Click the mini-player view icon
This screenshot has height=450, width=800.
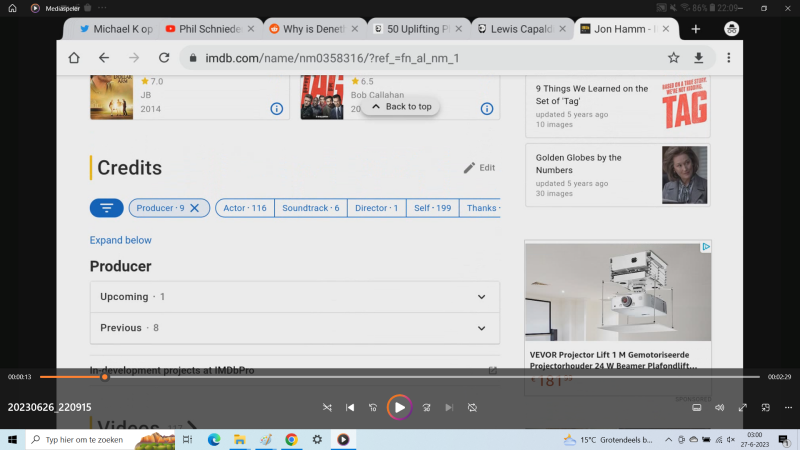click(766, 408)
